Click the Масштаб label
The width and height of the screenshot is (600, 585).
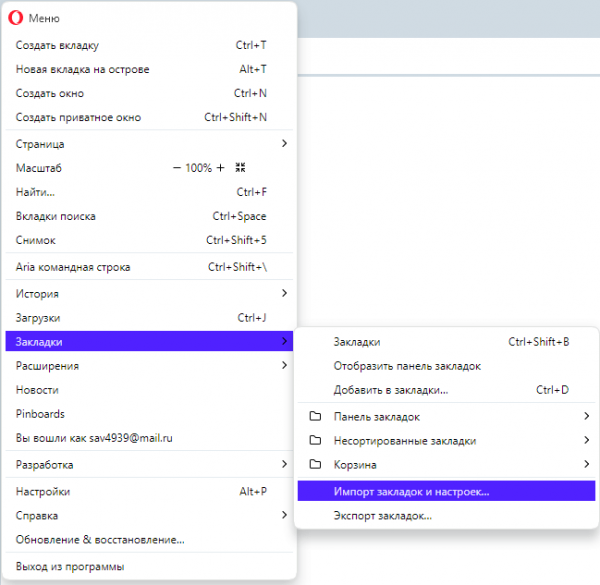point(39,168)
